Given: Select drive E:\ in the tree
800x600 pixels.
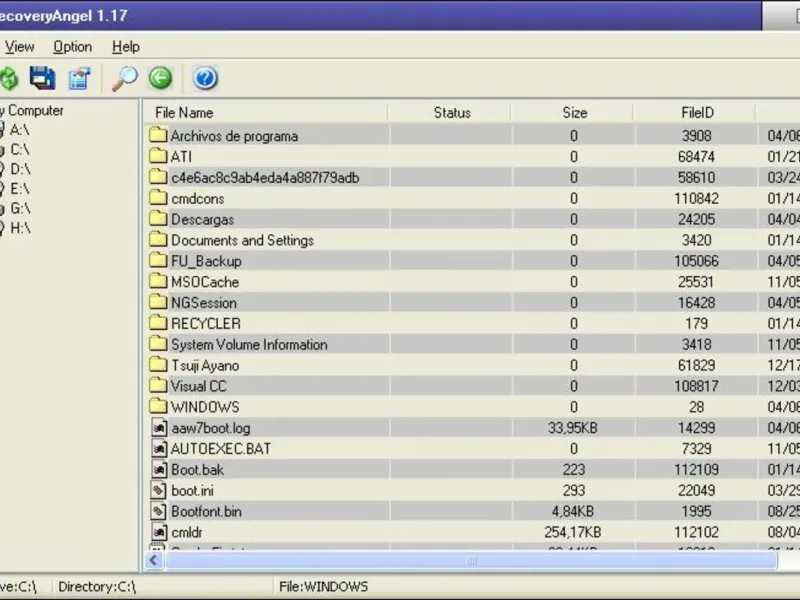Looking at the screenshot, I should coord(19,188).
